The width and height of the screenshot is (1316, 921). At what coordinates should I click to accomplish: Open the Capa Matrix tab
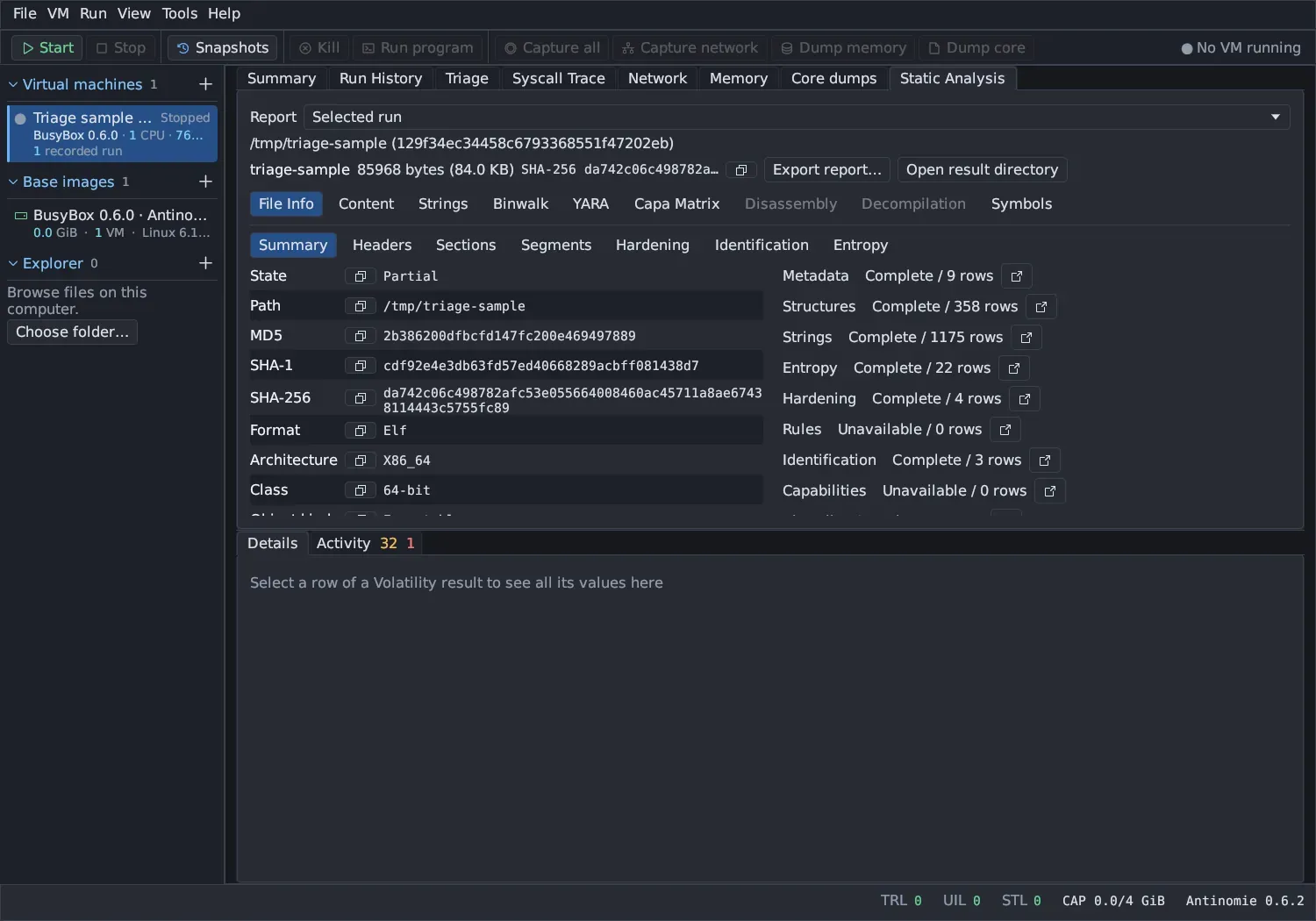(x=676, y=204)
